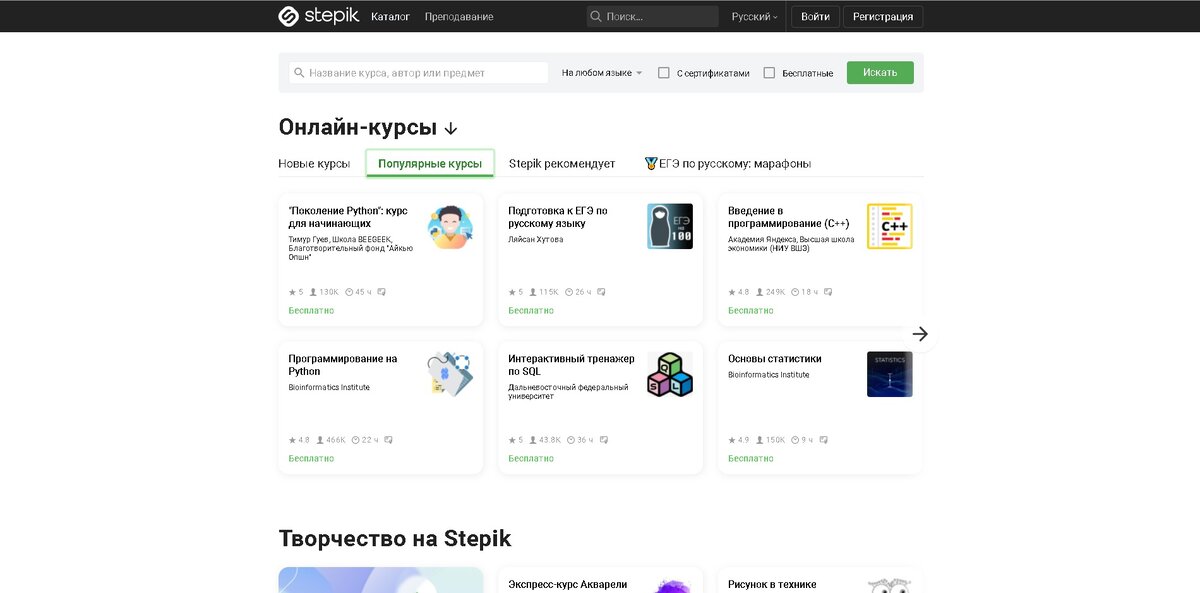Click the SQL cubes course image
This screenshot has height=593, width=1200.
point(670,375)
